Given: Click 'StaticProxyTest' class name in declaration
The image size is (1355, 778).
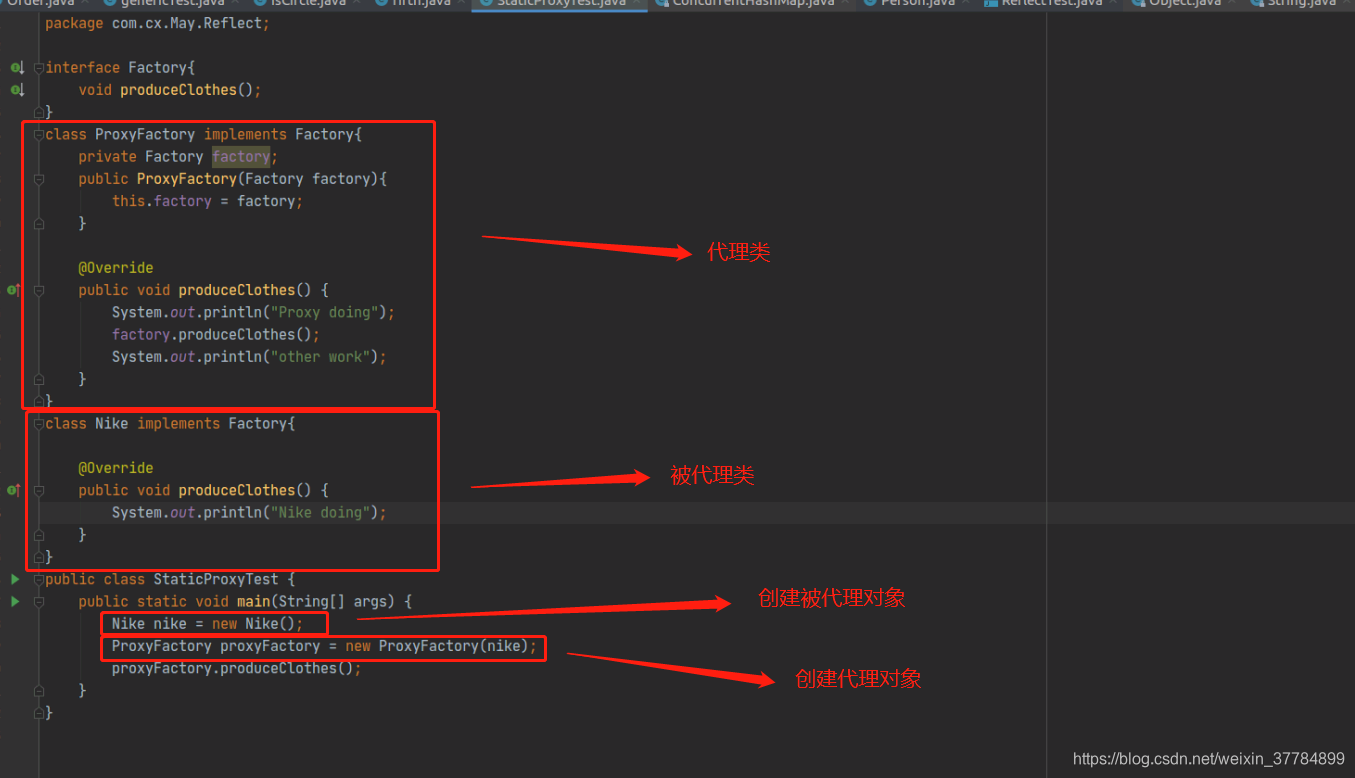Looking at the screenshot, I should click(x=215, y=579).
